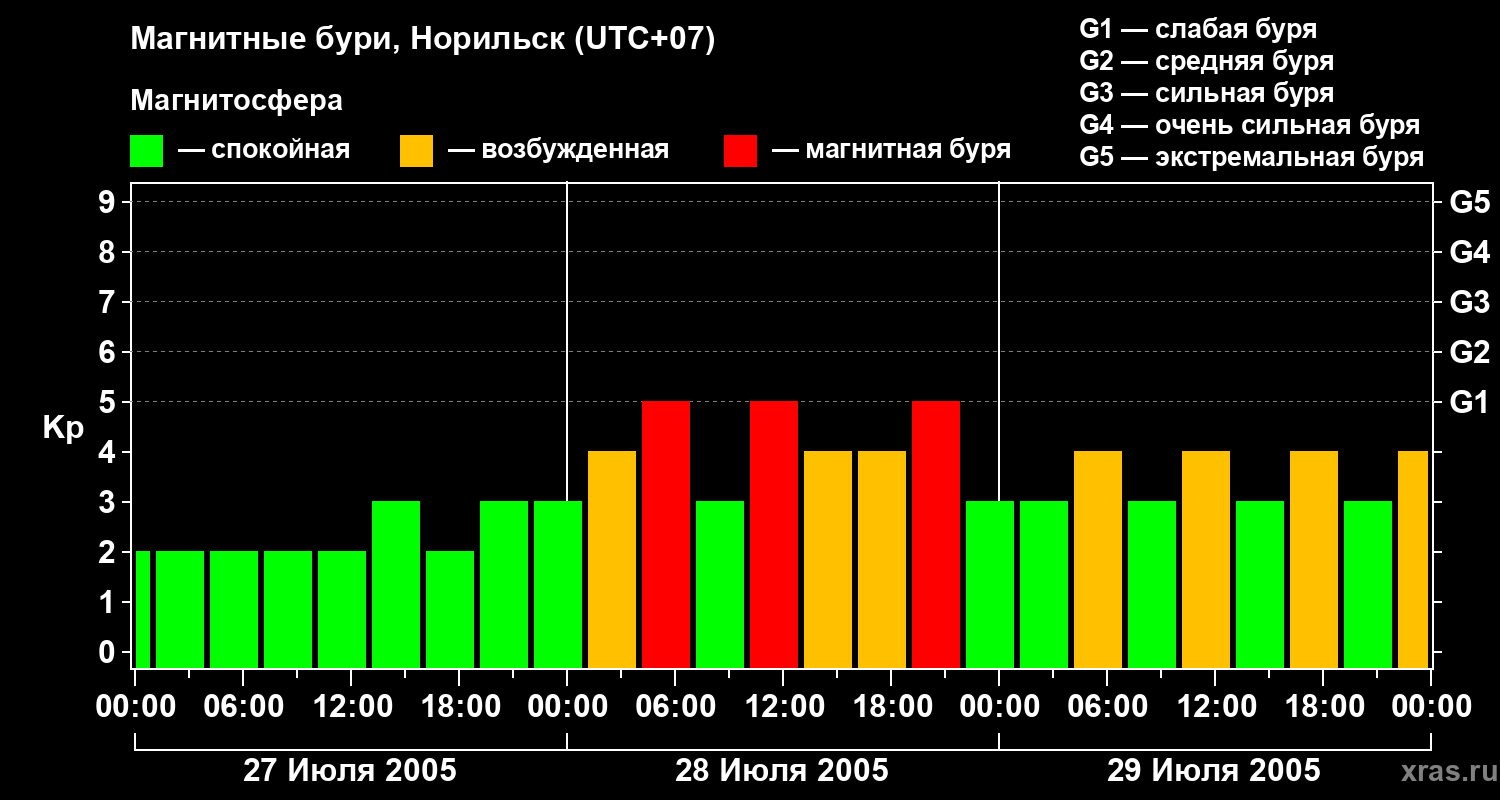Click the narrow green bar at the chart's left edge

pyautogui.click(x=142, y=609)
